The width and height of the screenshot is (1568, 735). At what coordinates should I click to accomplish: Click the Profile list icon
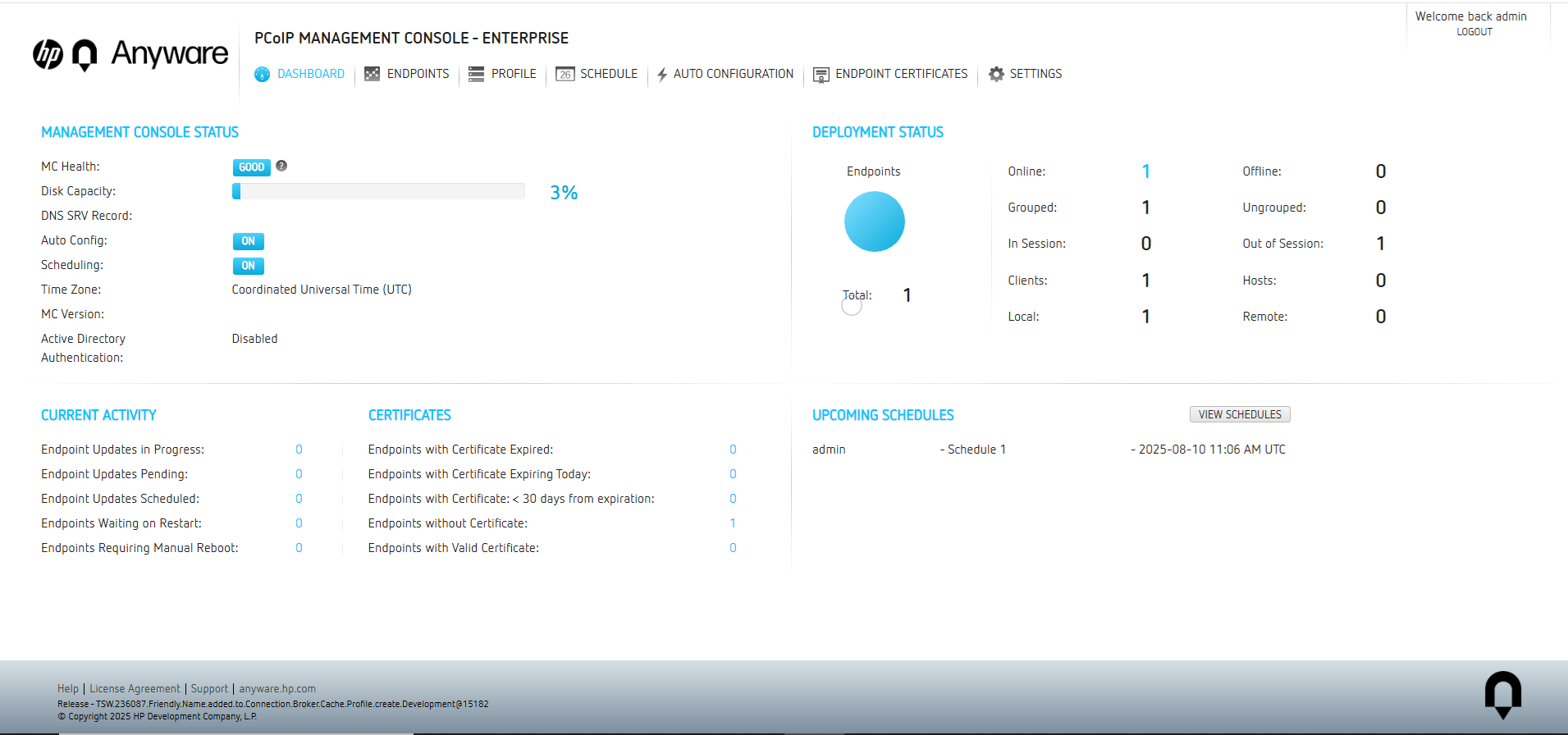tap(476, 74)
